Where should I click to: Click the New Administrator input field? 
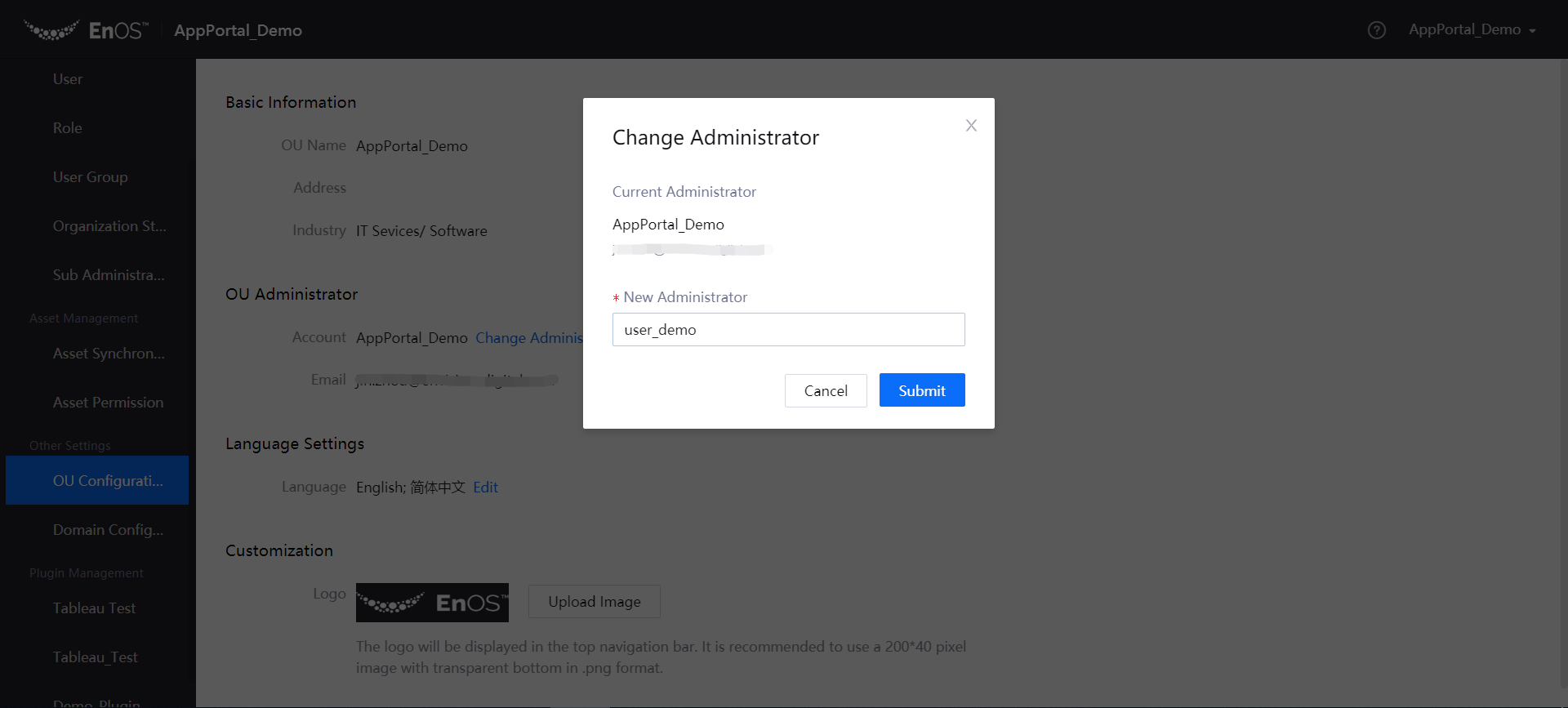[788, 330]
